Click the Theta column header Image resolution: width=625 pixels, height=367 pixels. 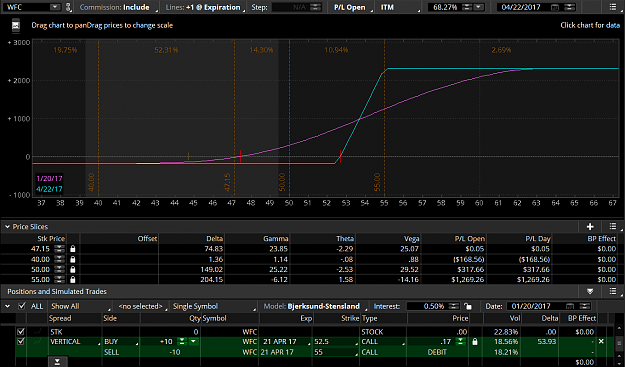coord(345,238)
